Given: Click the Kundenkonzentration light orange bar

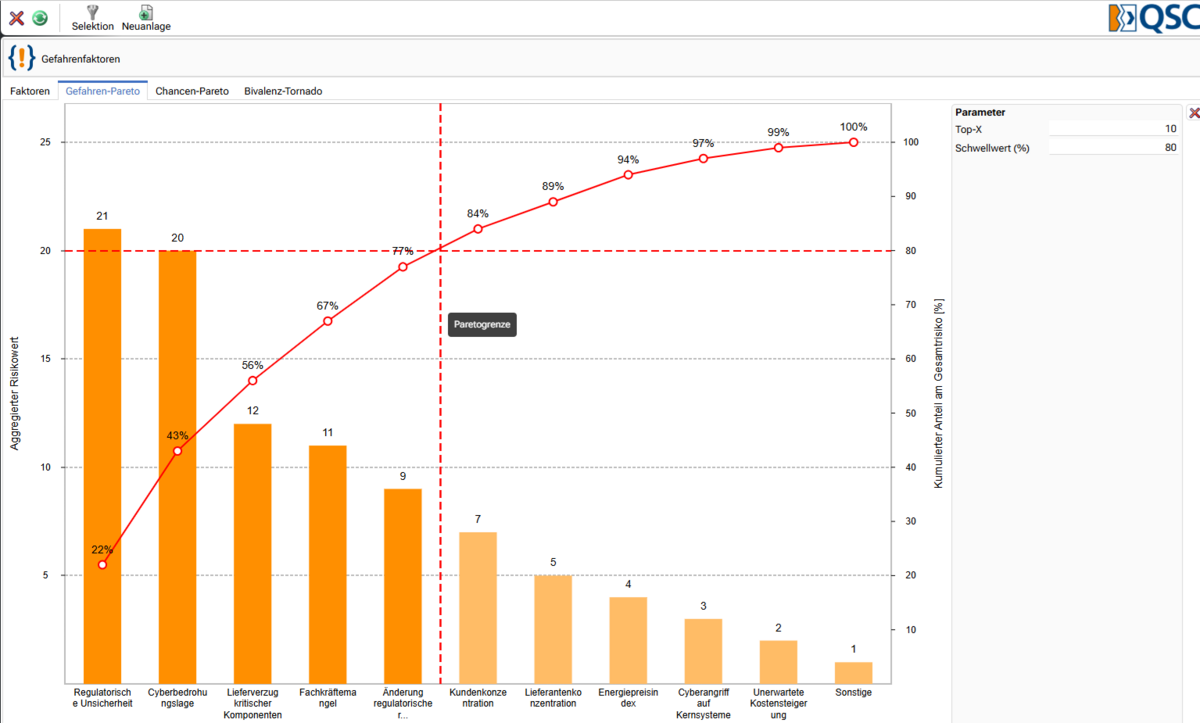Looking at the screenshot, I should click(478, 607).
